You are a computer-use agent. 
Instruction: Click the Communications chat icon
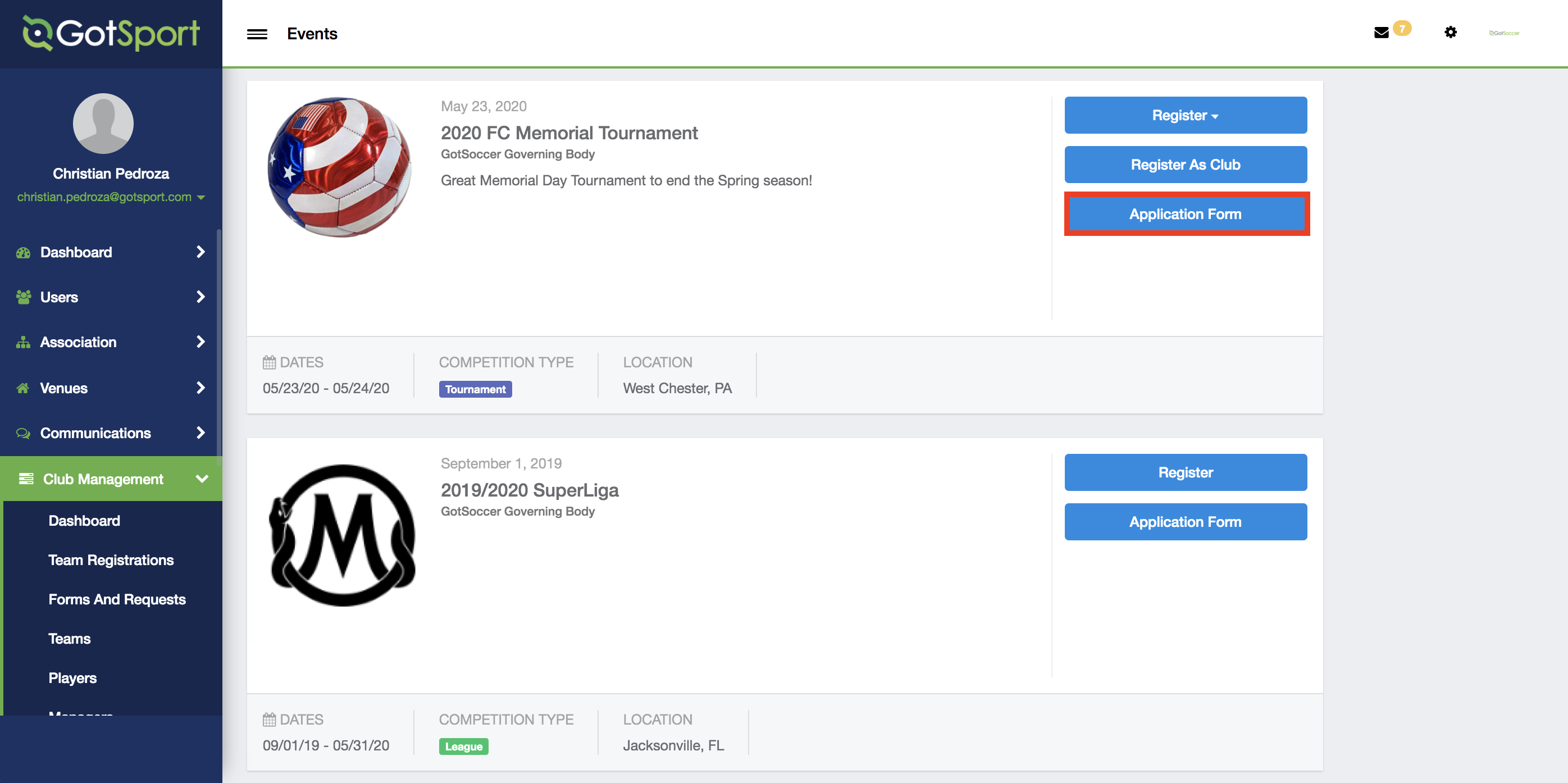pos(23,433)
